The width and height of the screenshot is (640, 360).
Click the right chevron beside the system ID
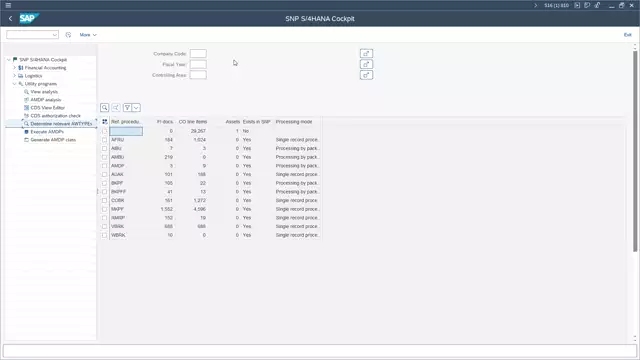[536, 5]
